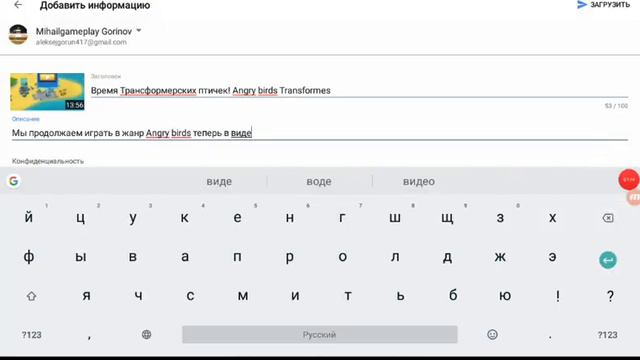Tap the л key
The height and width of the screenshot is (360, 640).
point(395,257)
